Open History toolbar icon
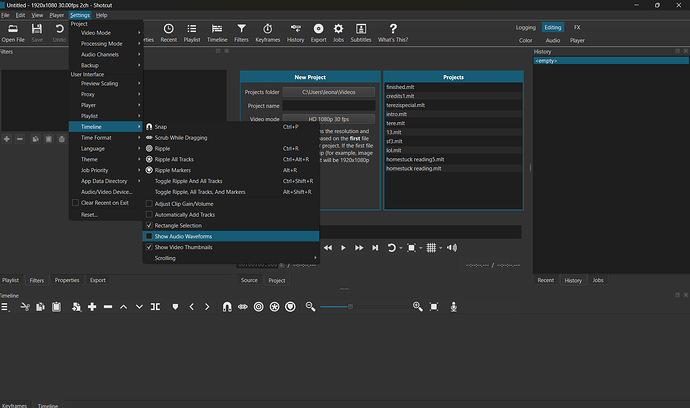 [295, 33]
